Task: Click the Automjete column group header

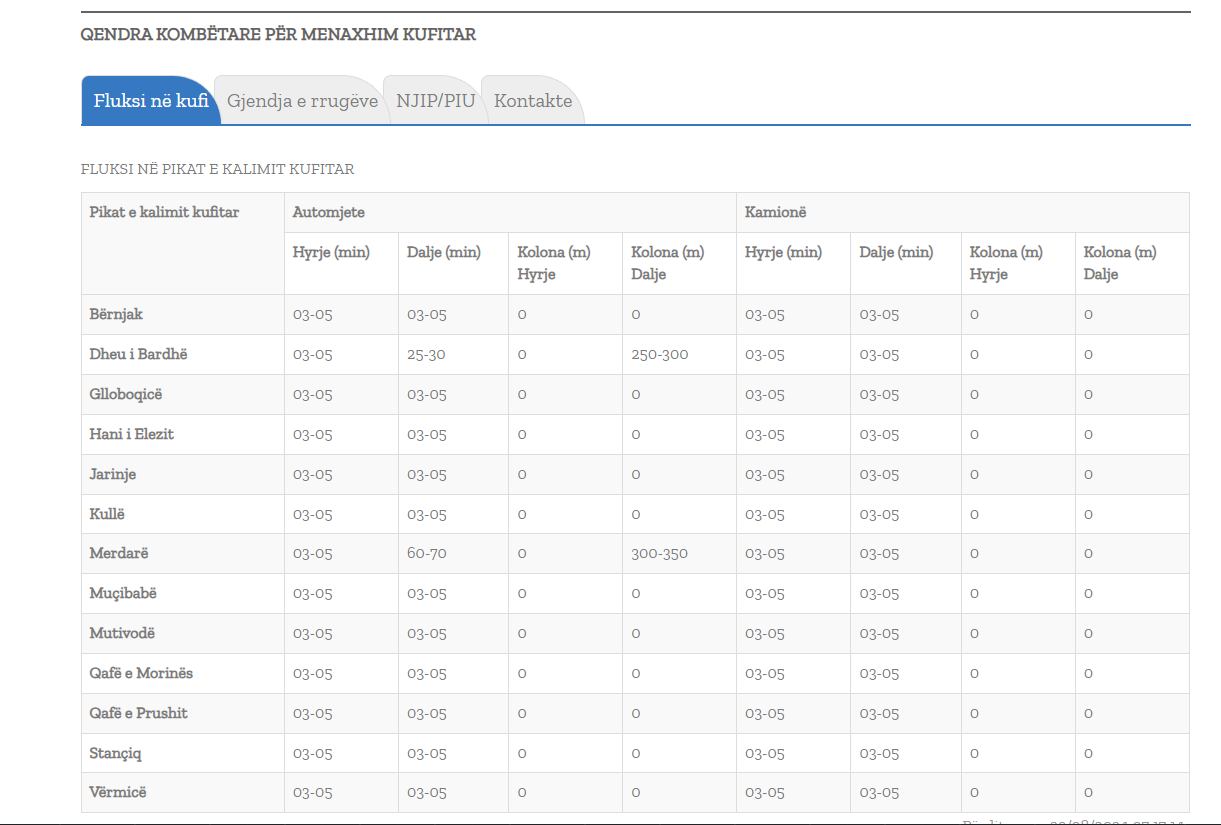Action: [329, 212]
